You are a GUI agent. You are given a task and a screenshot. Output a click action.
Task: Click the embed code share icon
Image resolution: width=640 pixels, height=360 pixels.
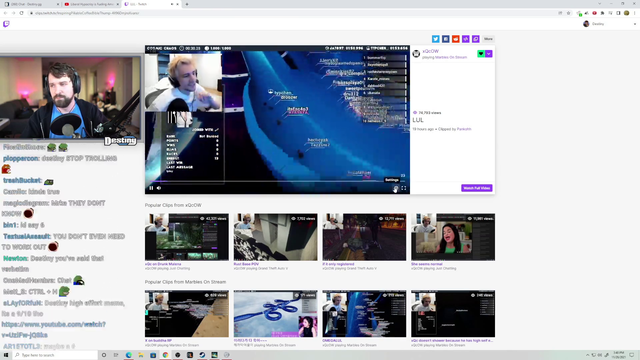click(466, 39)
